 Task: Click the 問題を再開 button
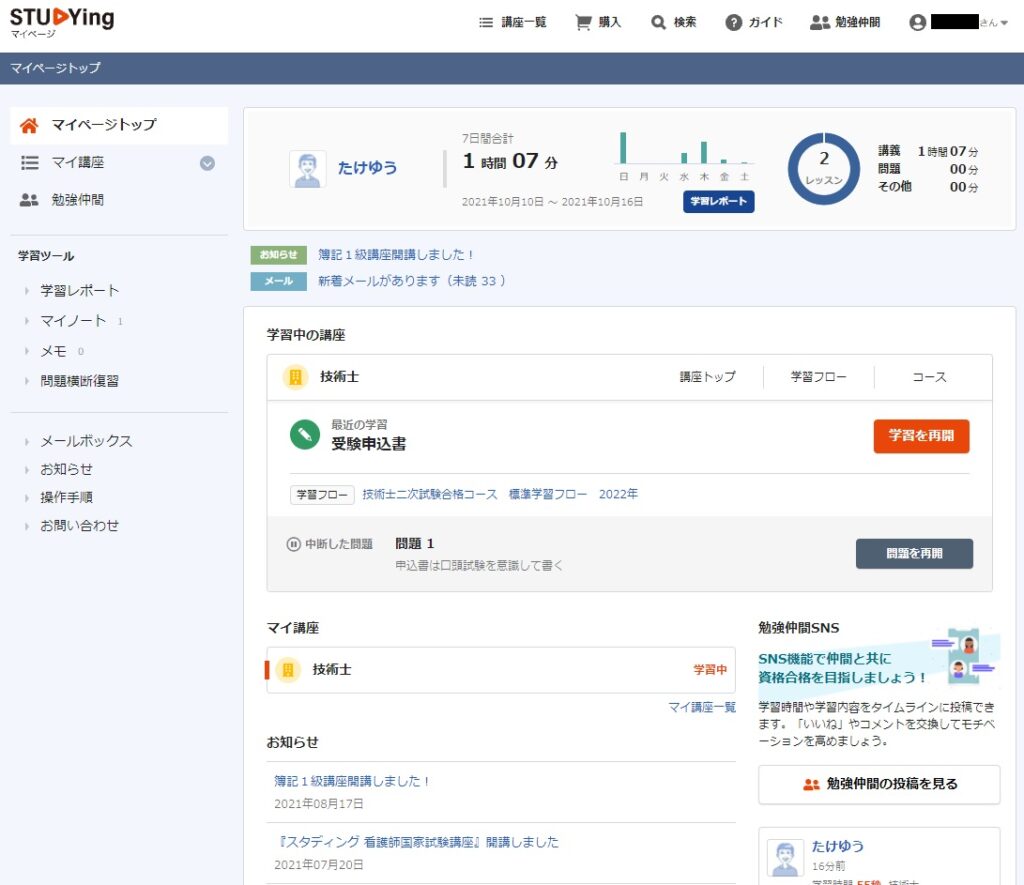coord(914,553)
